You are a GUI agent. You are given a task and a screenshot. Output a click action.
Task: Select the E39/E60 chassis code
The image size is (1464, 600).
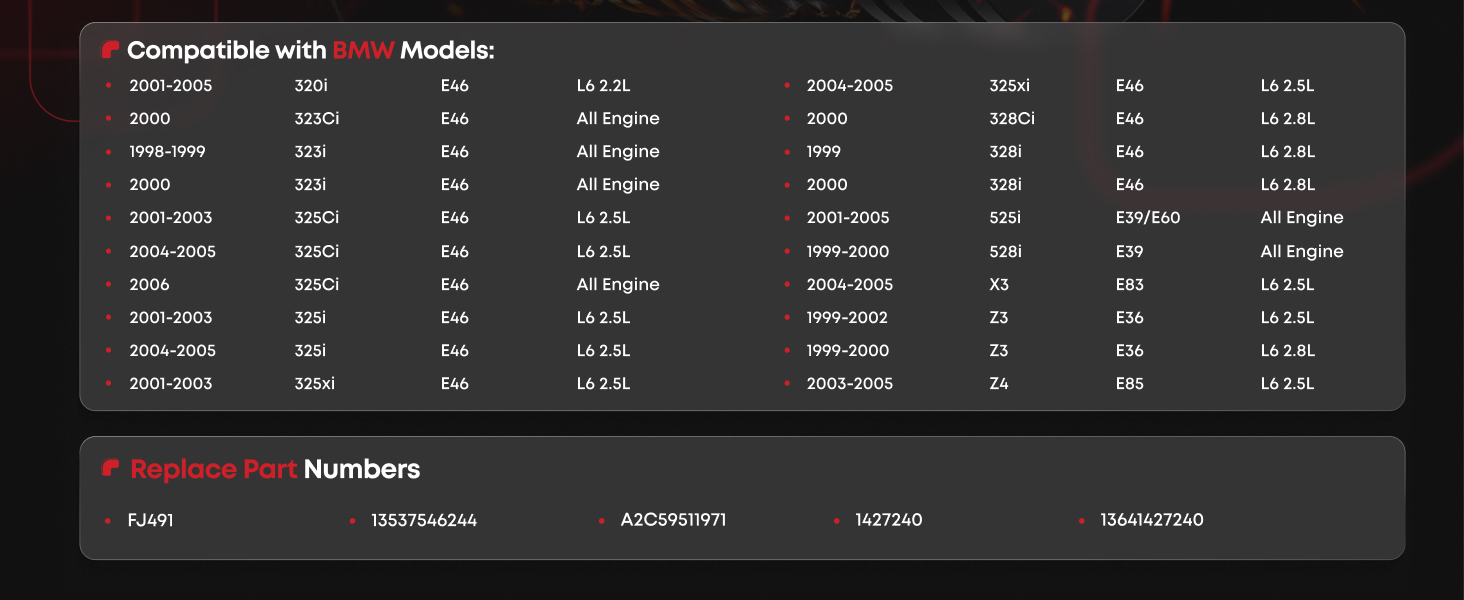point(1148,218)
